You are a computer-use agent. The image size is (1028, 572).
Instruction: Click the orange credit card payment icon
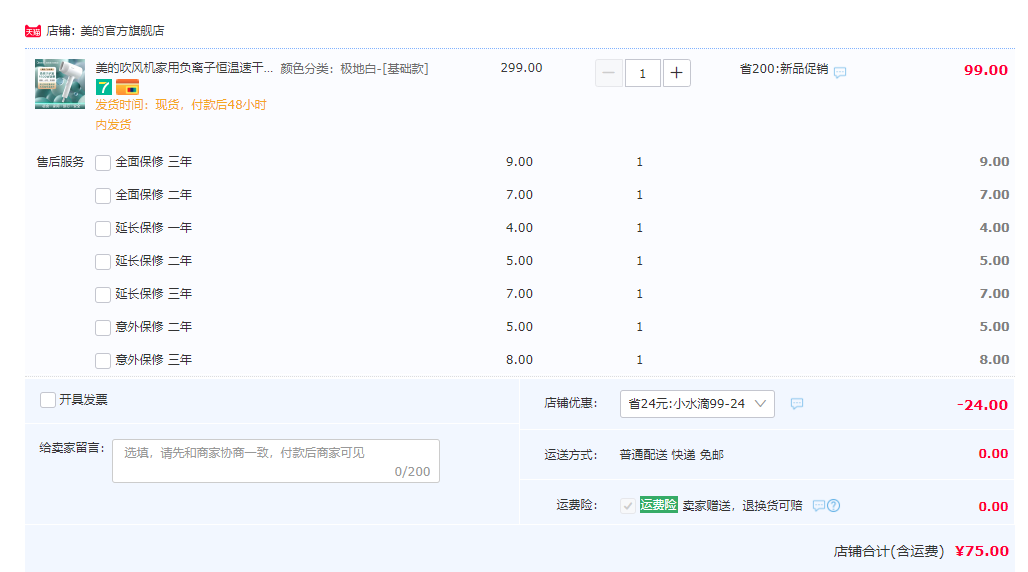(127, 87)
